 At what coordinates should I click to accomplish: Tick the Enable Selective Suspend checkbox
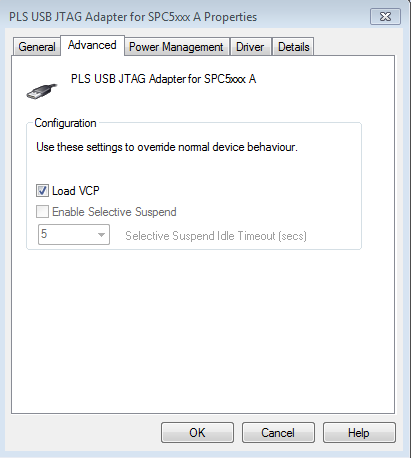pyautogui.click(x=42, y=212)
